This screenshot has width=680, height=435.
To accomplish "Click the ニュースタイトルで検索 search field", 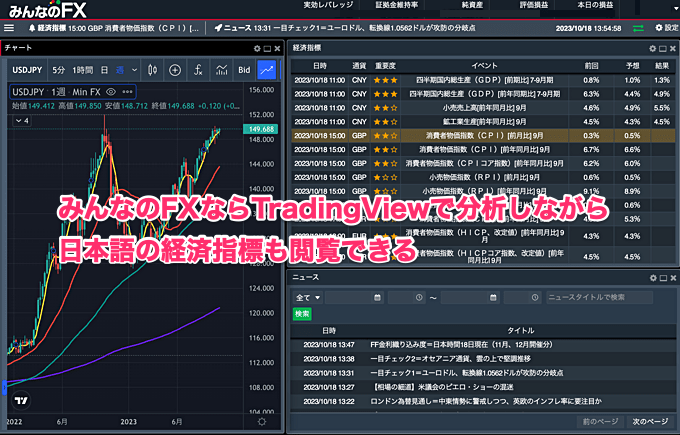I will pyautogui.click(x=599, y=298).
